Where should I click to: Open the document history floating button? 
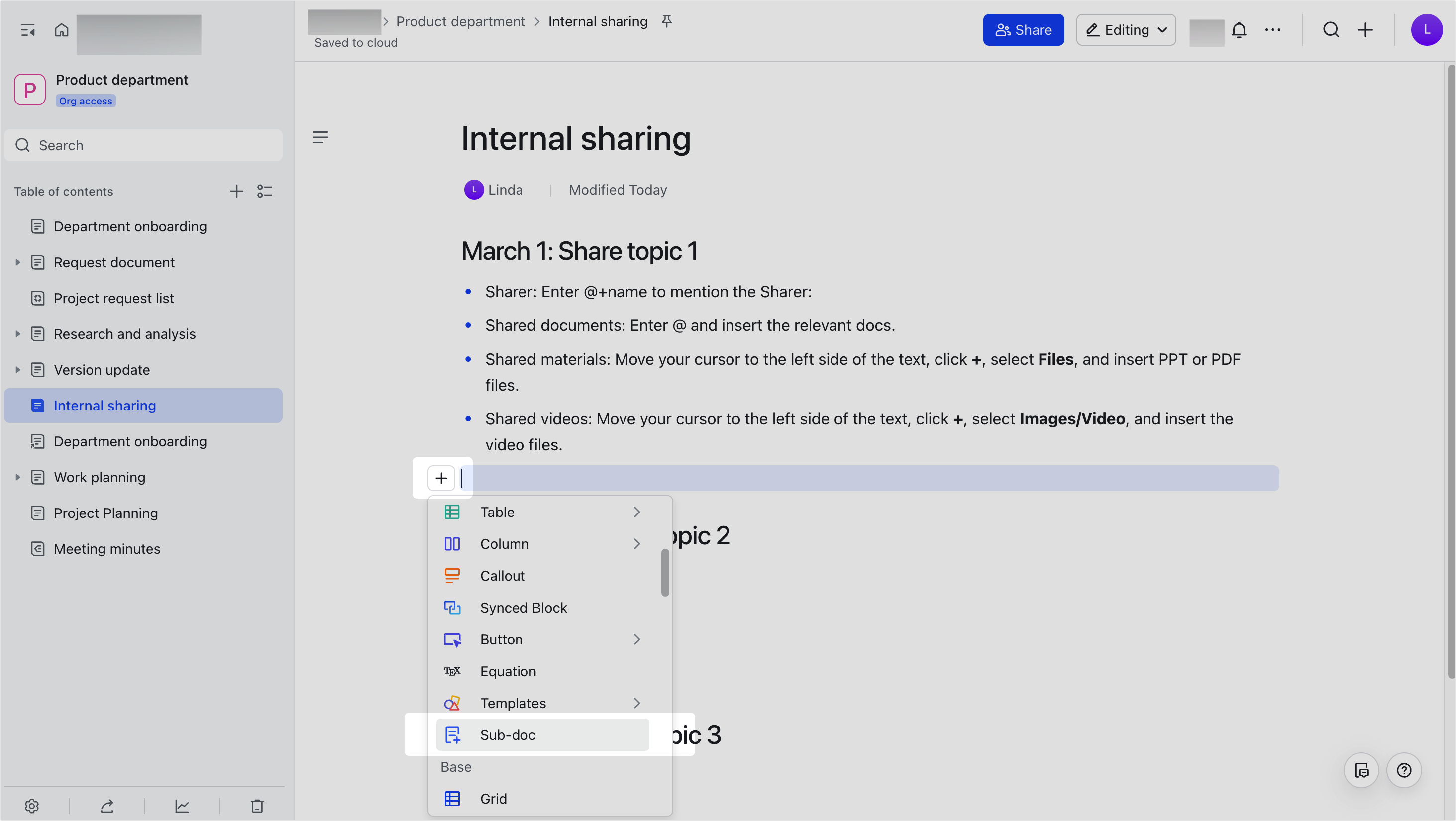coord(1361,771)
